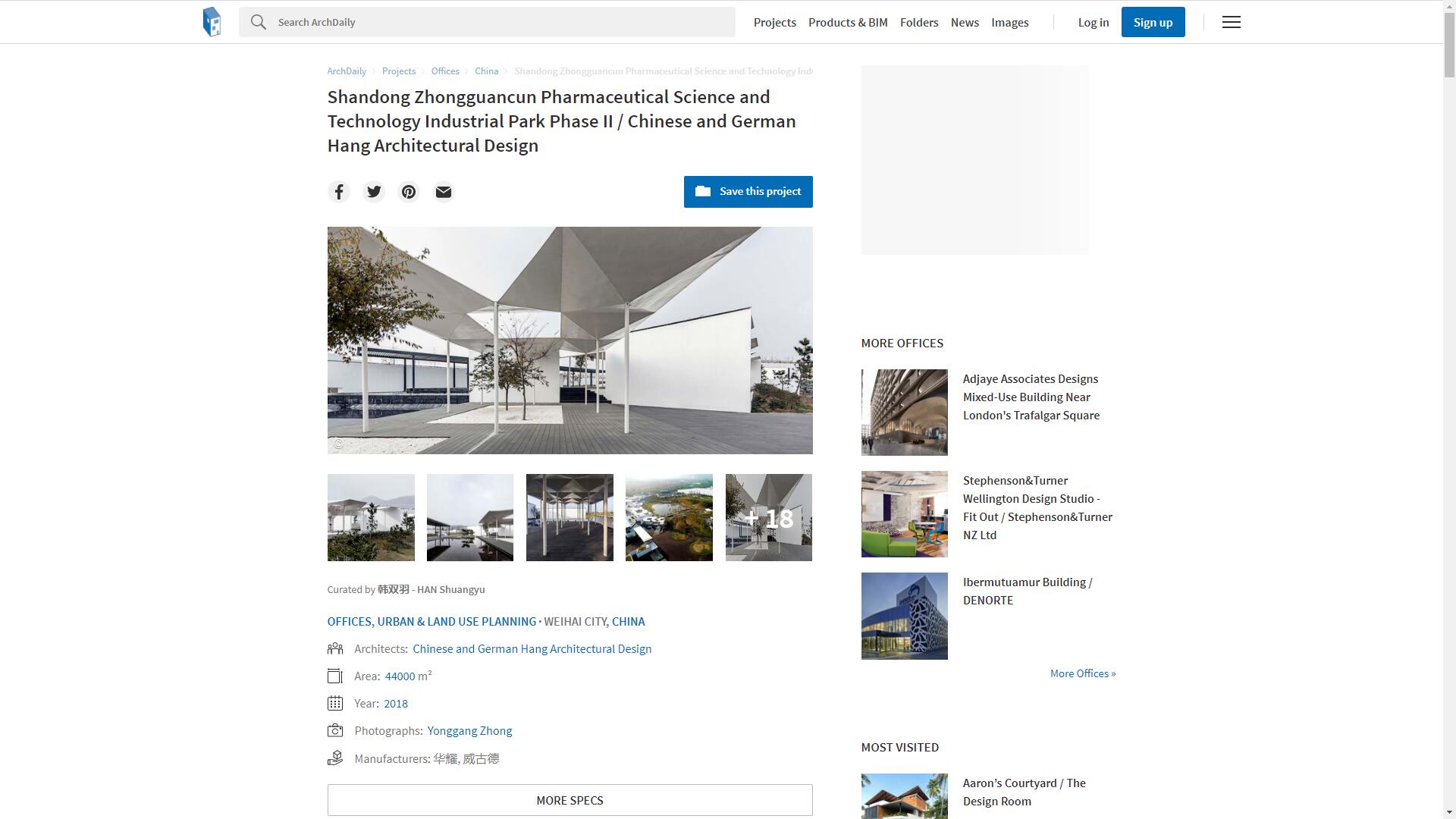Share project via email icon
Screen dimensions: 1456x819
point(444,192)
